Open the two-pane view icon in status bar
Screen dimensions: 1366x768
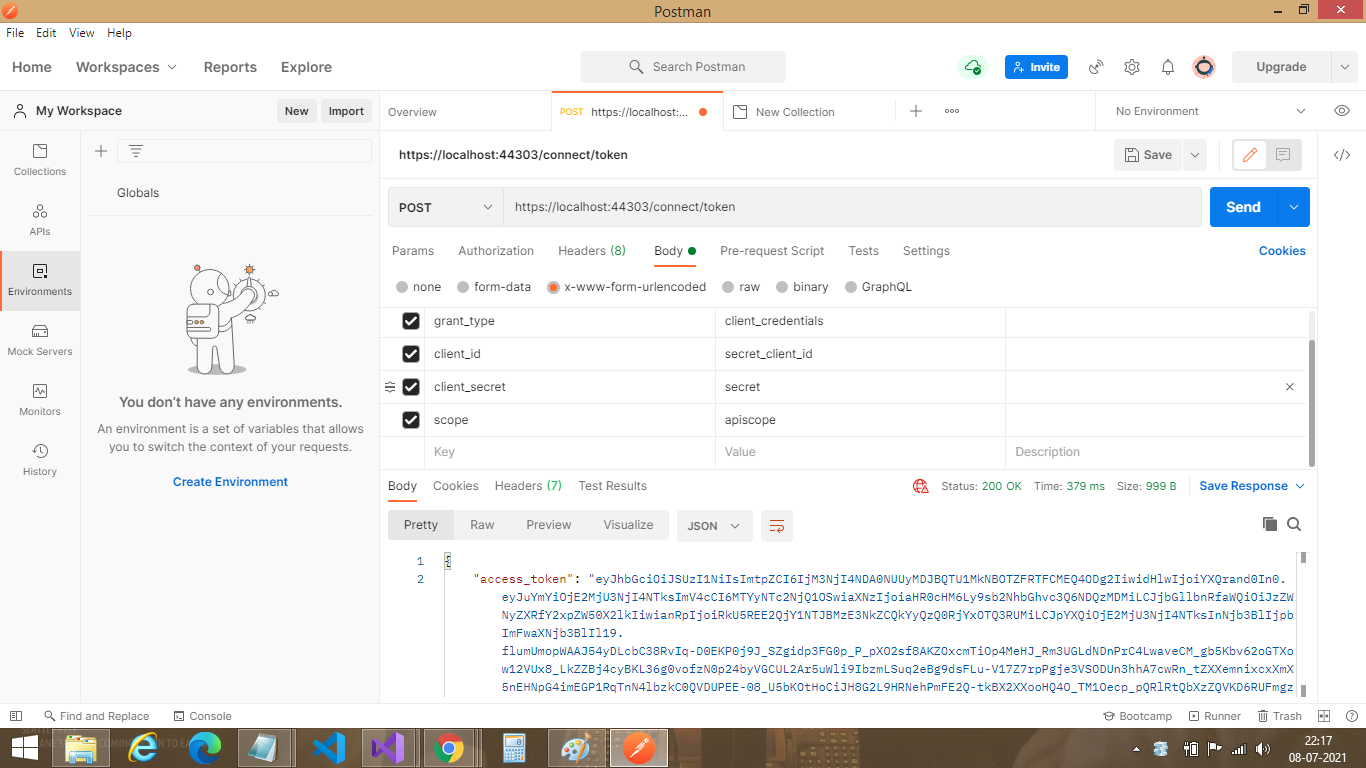pos(1324,716)
